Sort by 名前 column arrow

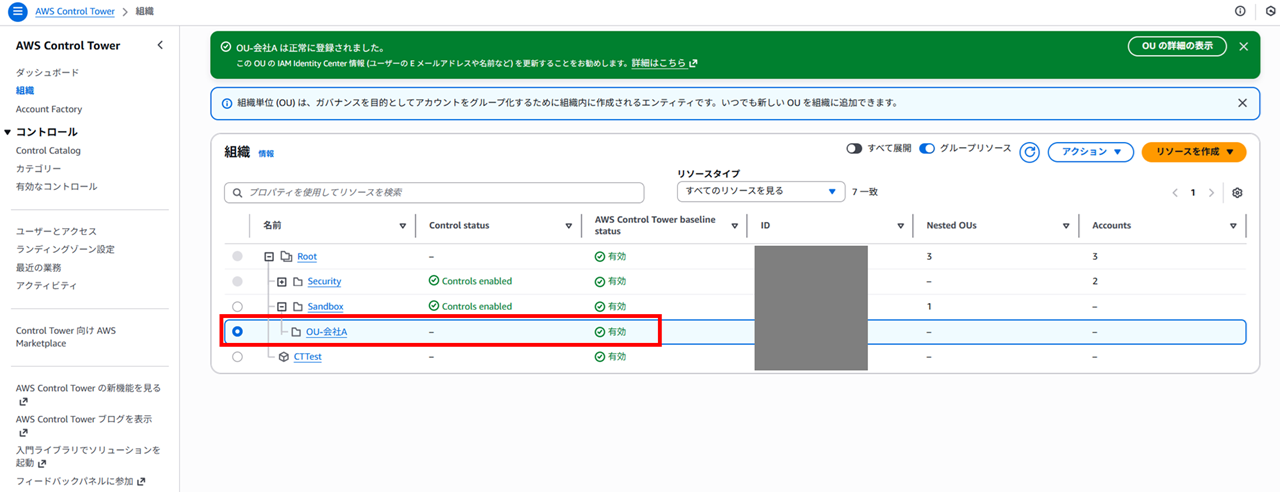click(403, 226)
